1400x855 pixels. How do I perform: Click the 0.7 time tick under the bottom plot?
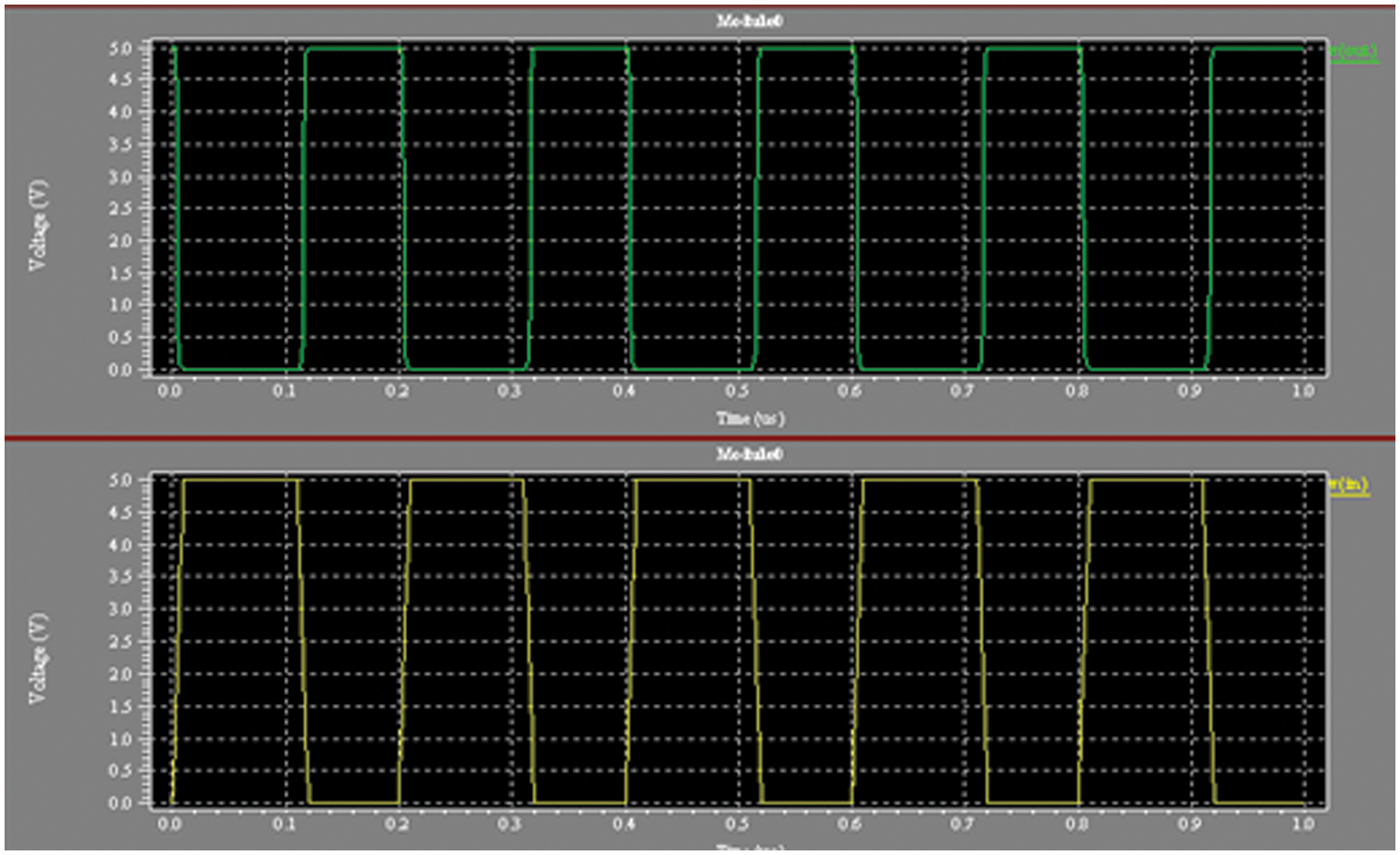click(963, 824)
